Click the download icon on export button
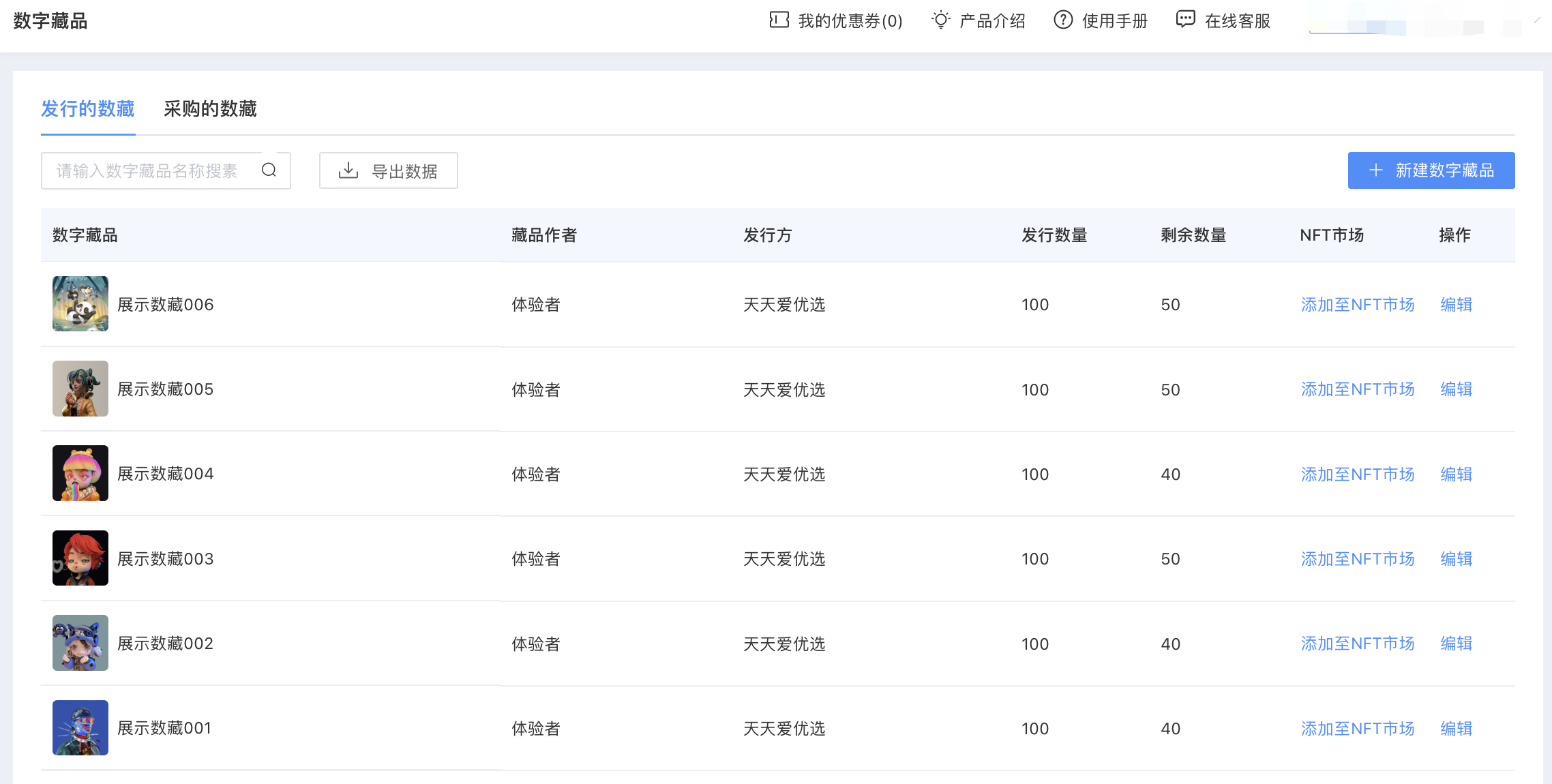 (x=348, y=170)
